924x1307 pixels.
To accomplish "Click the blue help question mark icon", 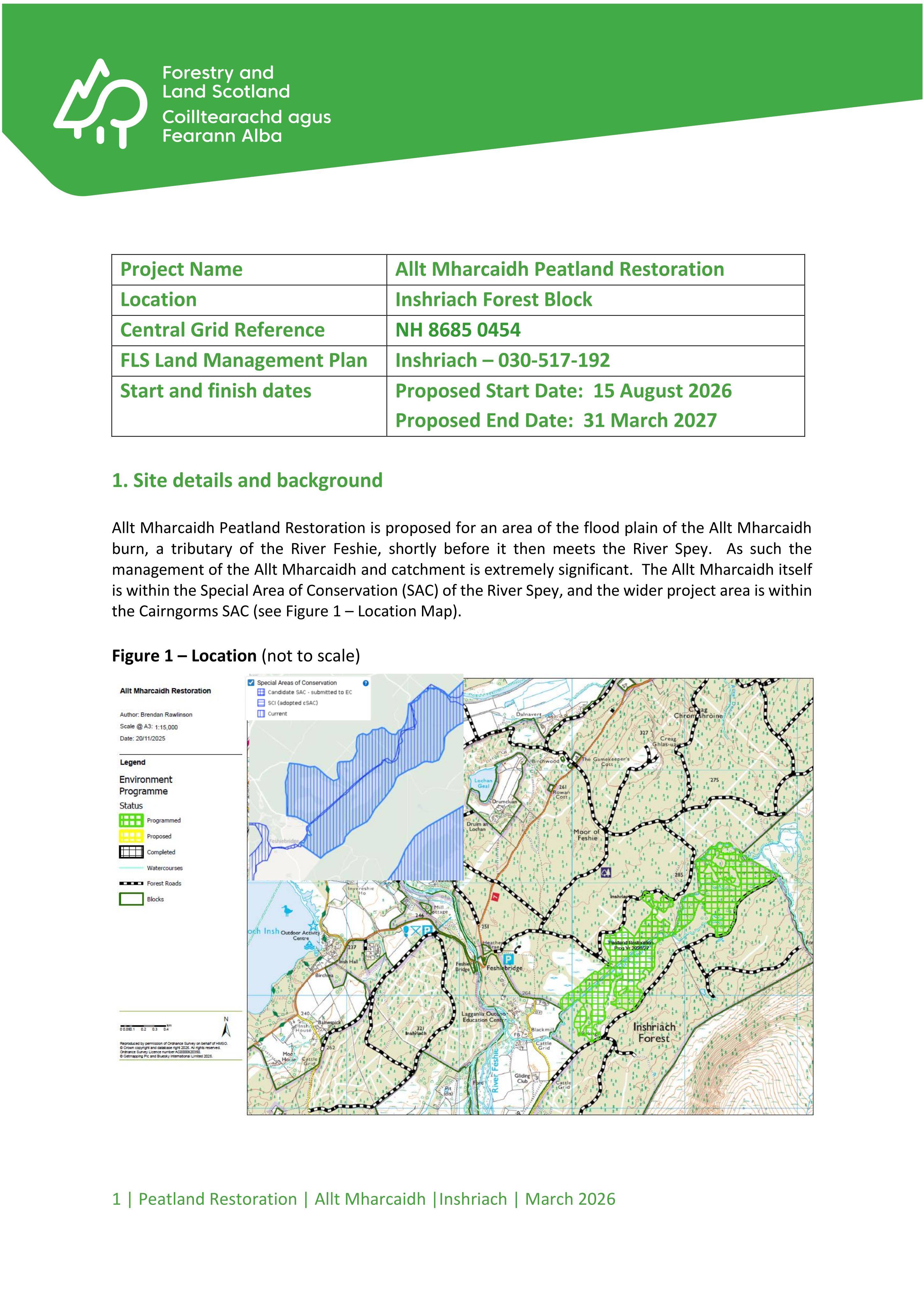I will (x=365, y=683).
